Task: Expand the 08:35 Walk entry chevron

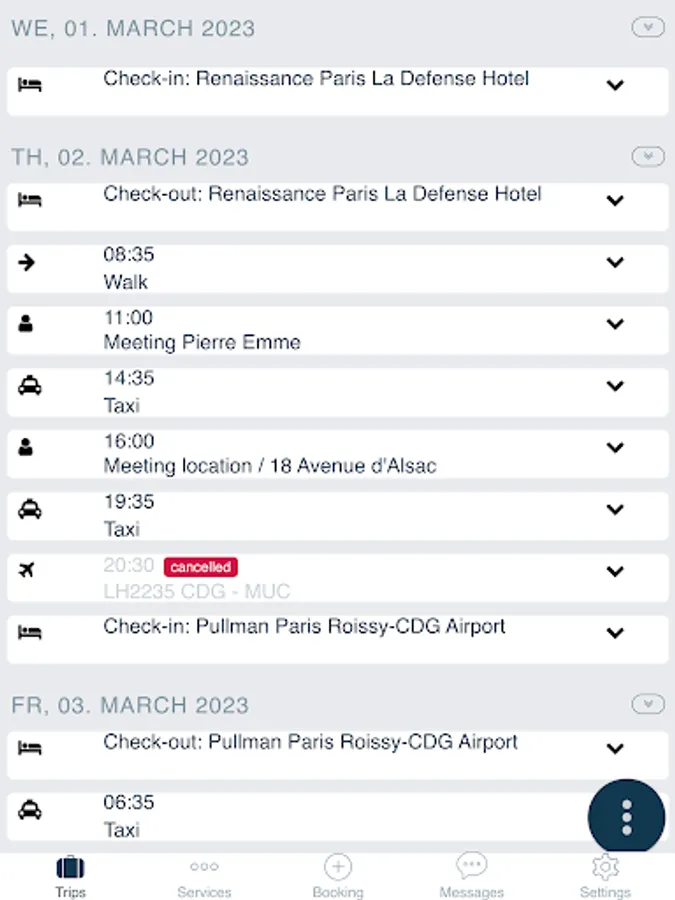Action: click(615, 263)
